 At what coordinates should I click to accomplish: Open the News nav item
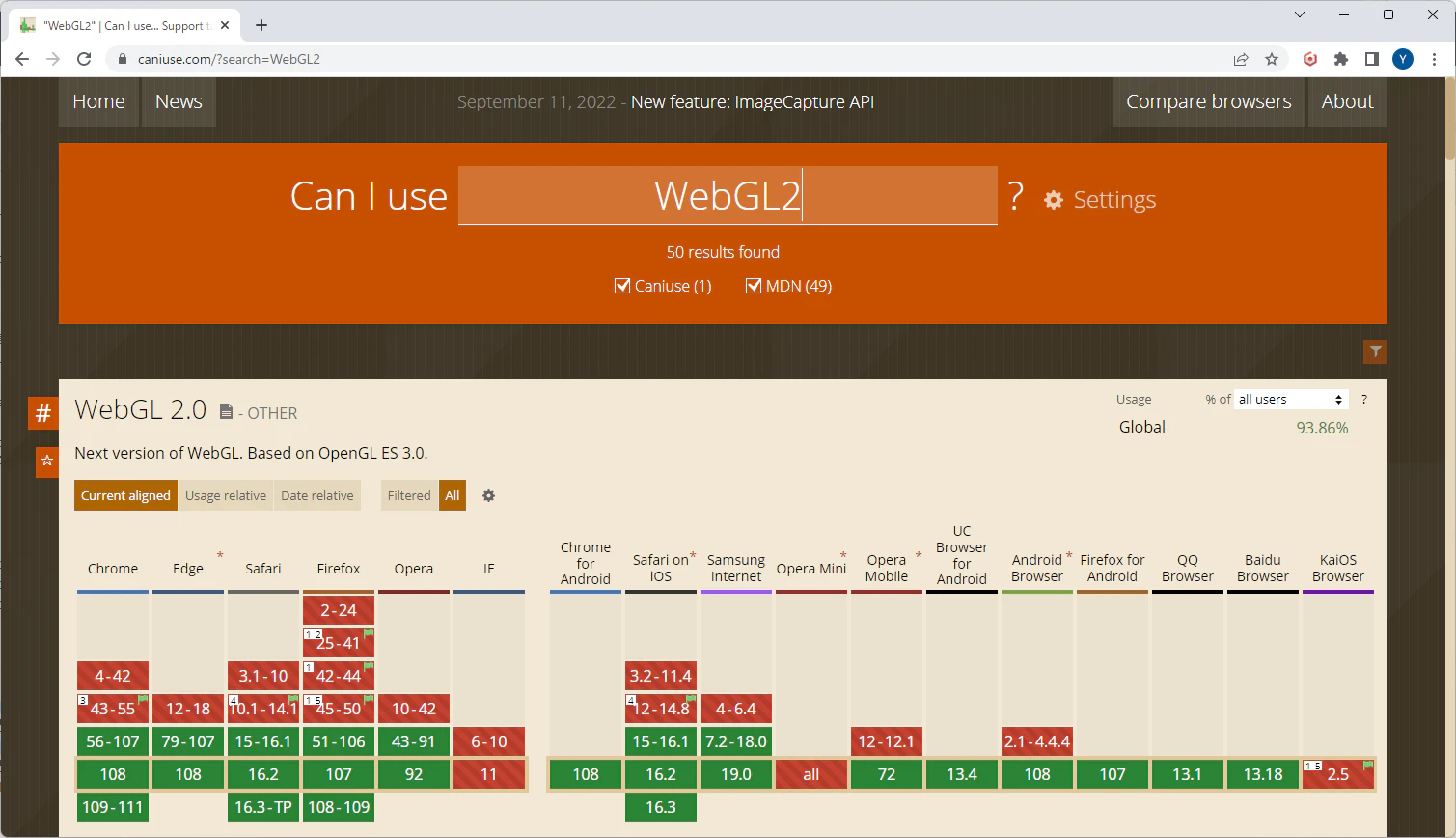(x=179, y=101)
